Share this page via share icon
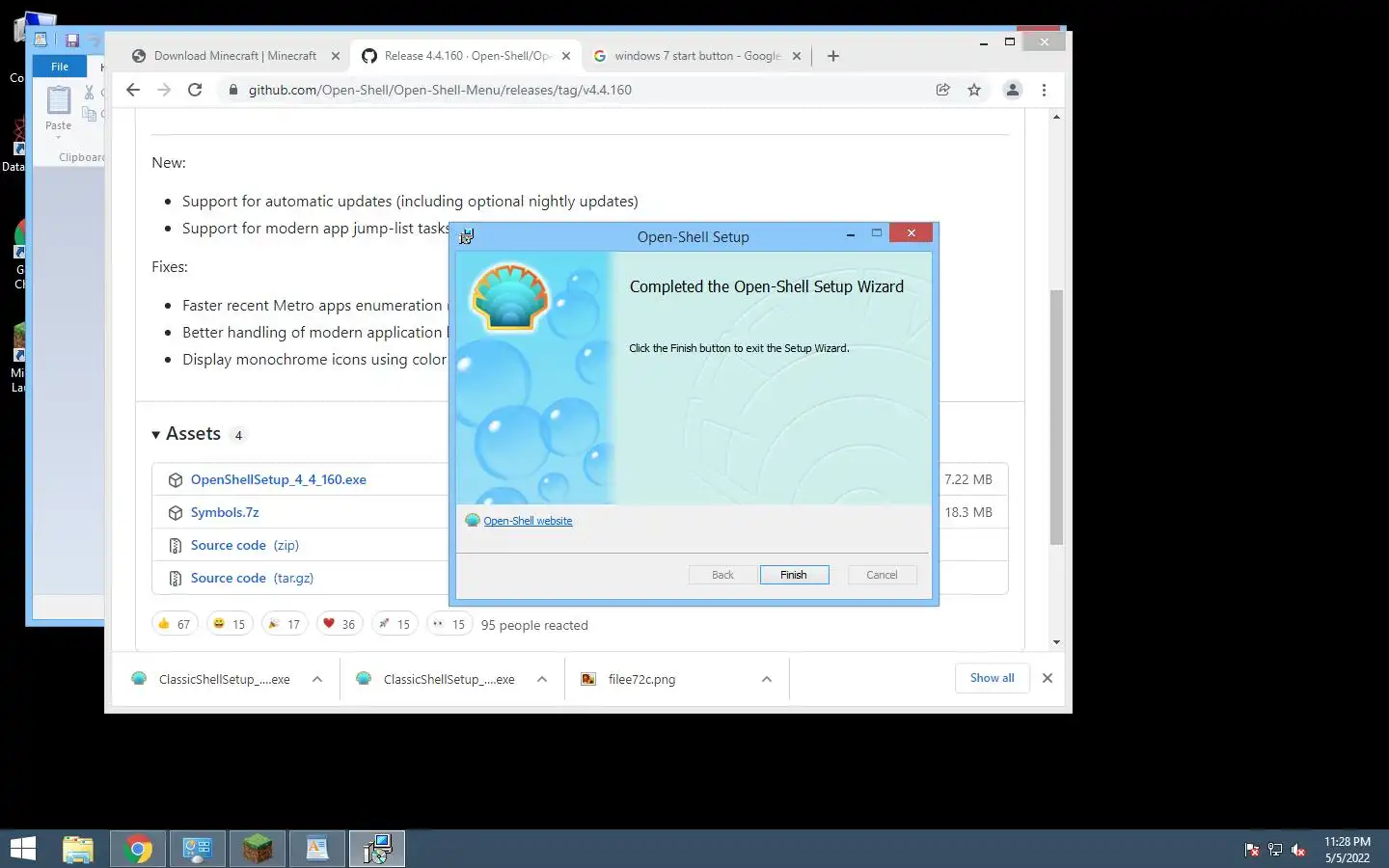This screenshot has height=868, width=1389. (x=942, y=90)
